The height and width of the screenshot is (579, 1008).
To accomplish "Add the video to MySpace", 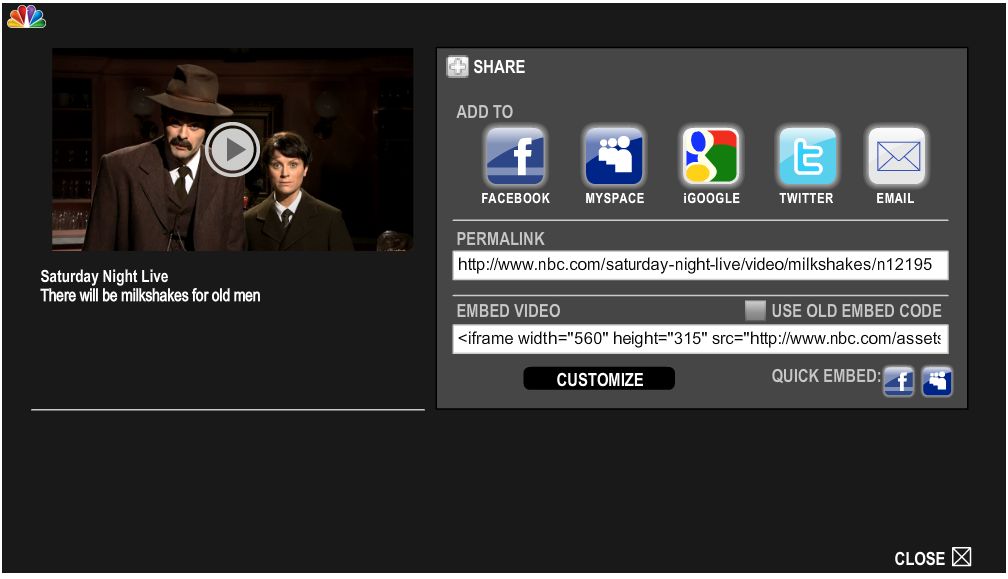I will coord(614,155).
